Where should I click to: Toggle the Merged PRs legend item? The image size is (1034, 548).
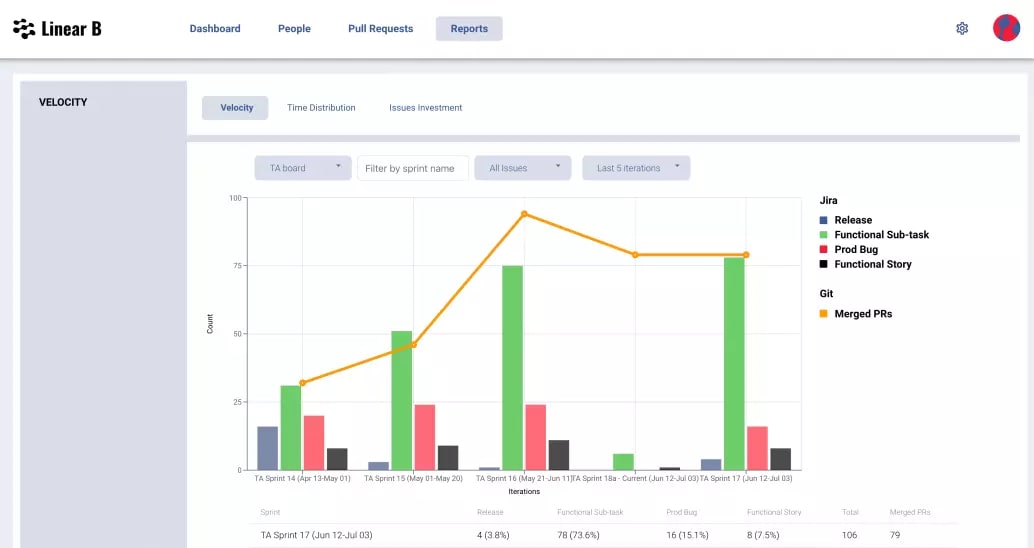click(x=855, y=314)
